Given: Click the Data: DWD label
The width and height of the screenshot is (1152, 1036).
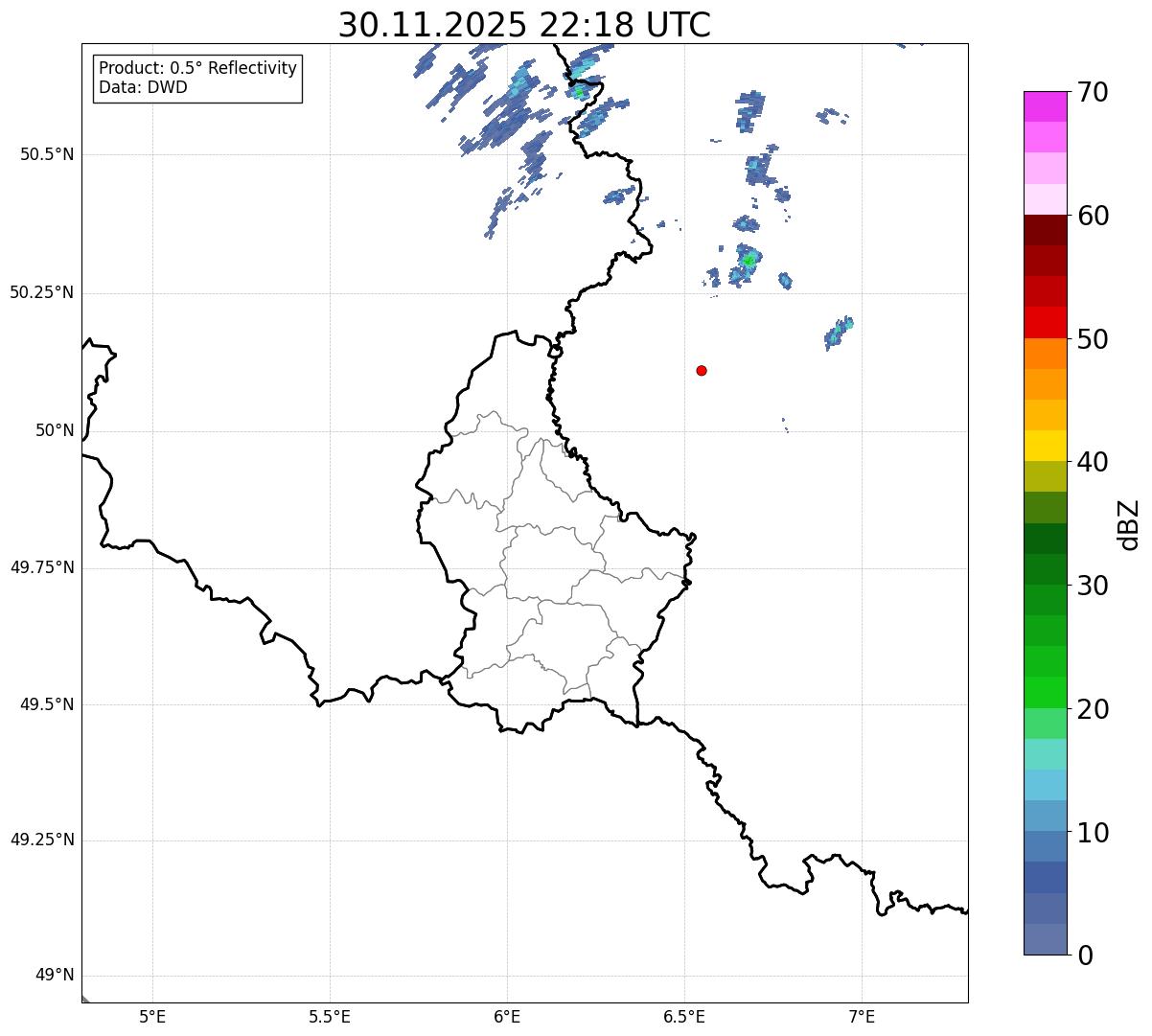Looking at the screenshot, I should point(143,87).
